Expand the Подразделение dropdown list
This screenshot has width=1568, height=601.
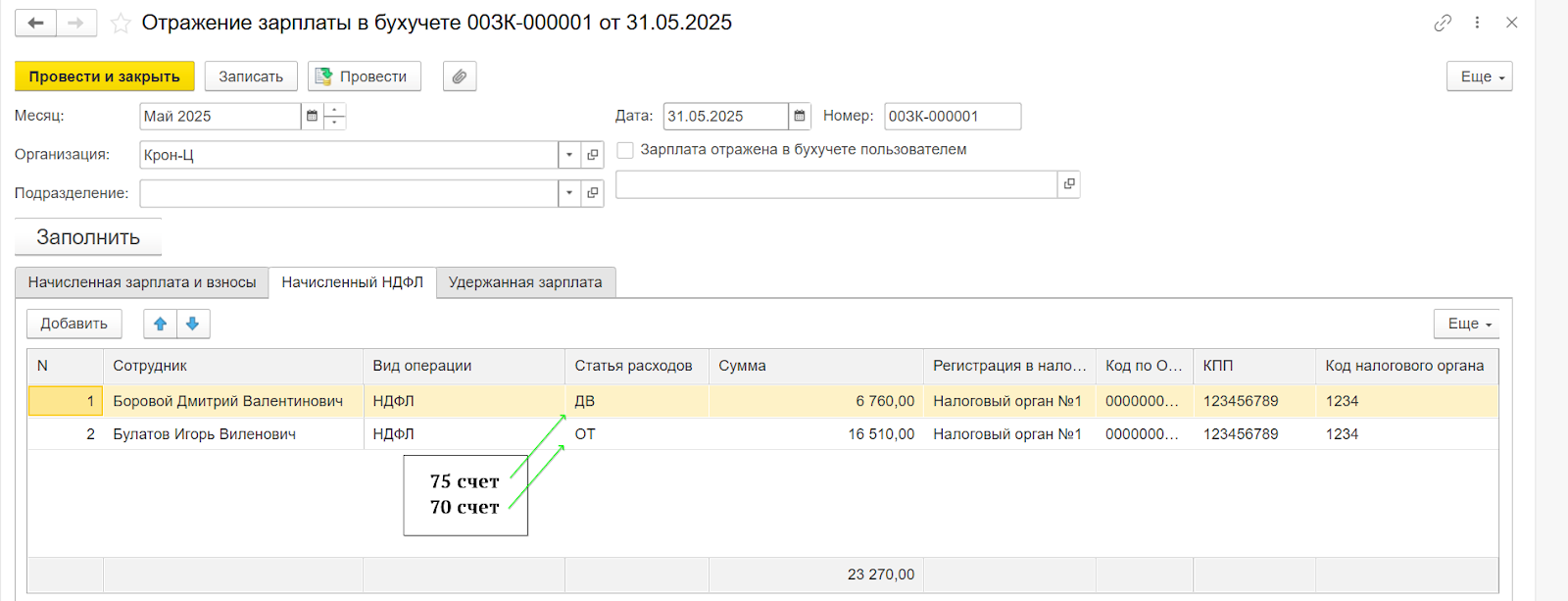pyautogui.click(x=569, y=193)
